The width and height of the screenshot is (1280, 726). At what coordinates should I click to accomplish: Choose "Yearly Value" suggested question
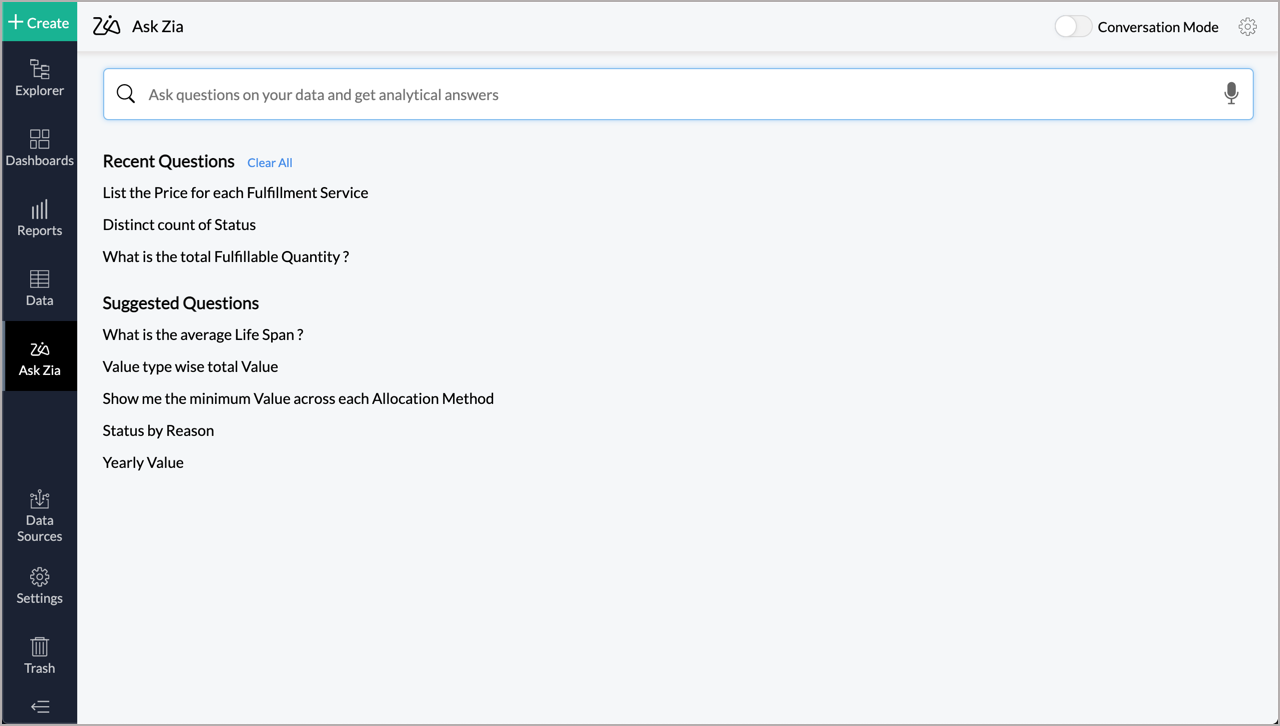pos(143,463)
